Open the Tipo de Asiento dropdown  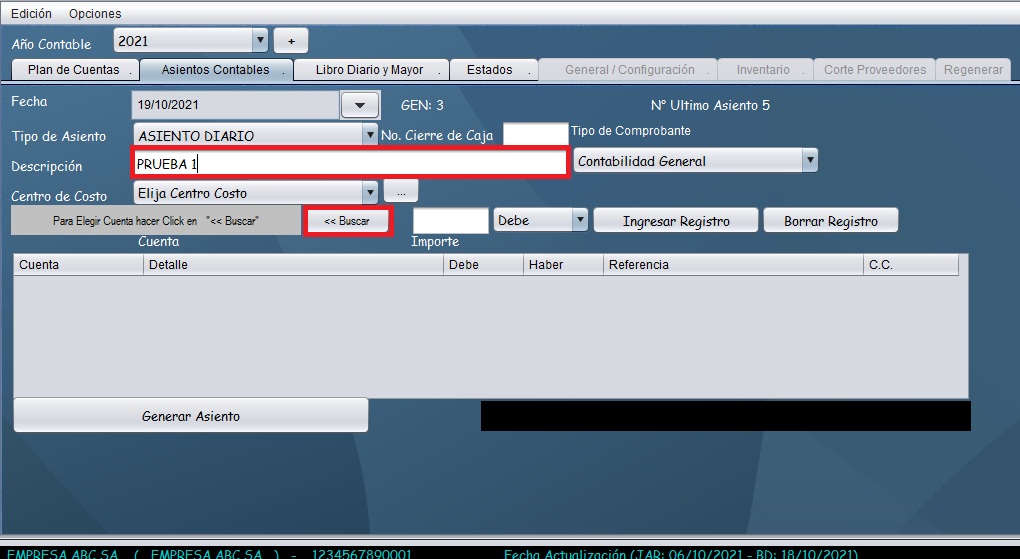coord(370,135)
